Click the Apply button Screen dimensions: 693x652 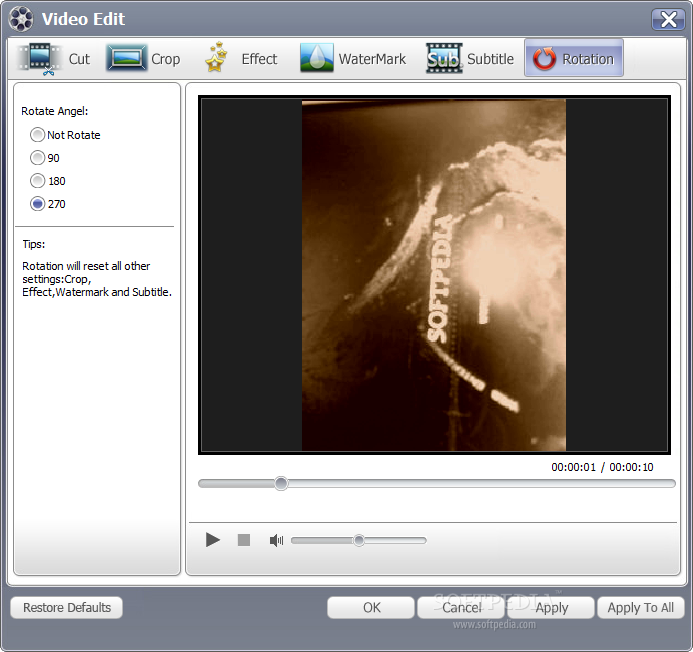(551, 607)
